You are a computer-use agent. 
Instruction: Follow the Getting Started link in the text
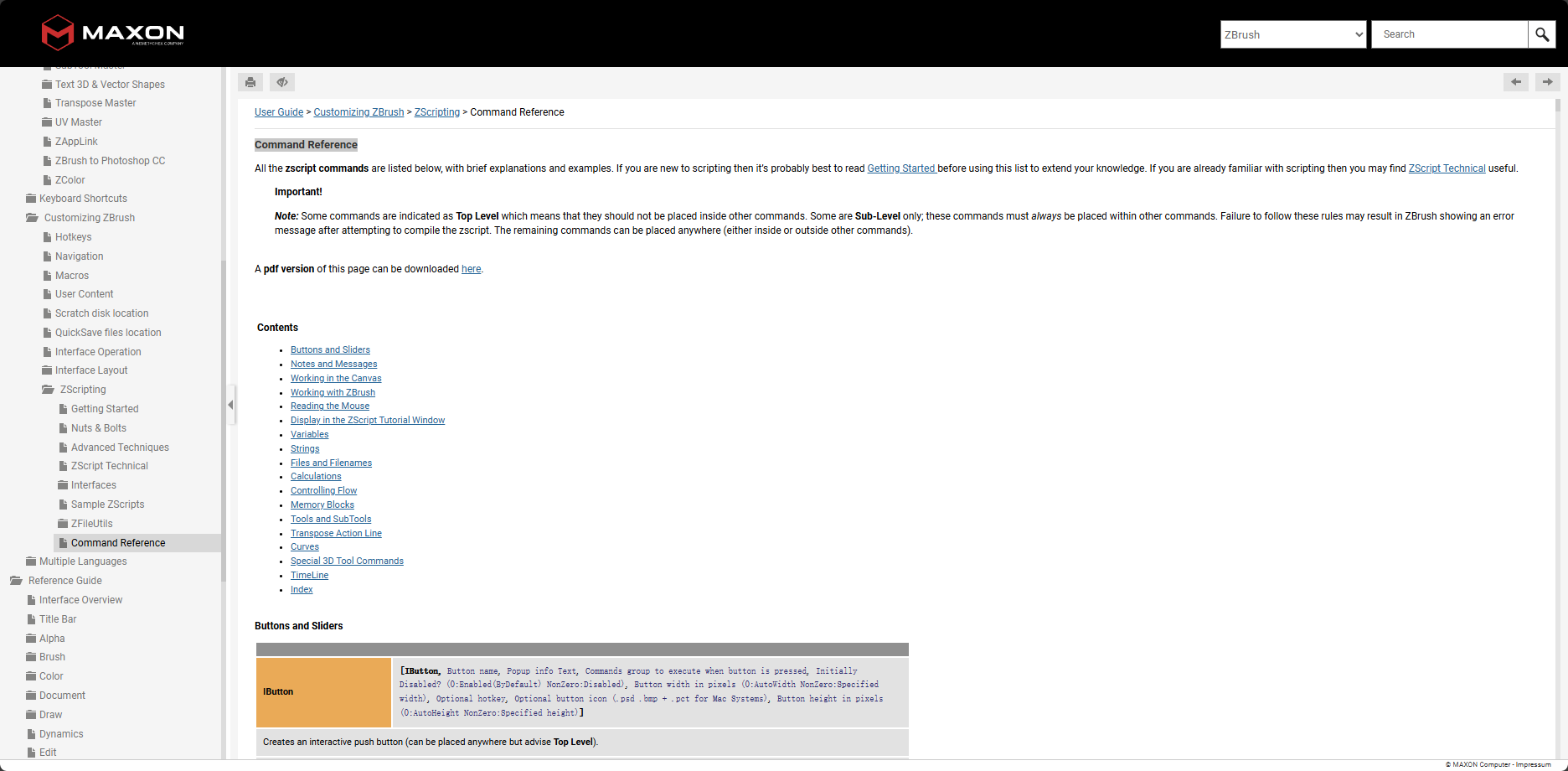click(x=901, y=168)
